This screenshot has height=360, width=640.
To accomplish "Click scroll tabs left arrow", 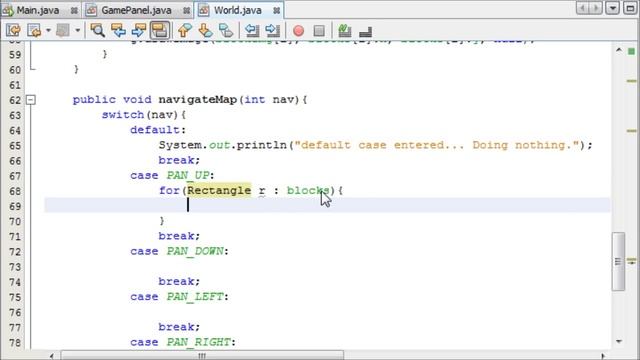I will [583, 8].
